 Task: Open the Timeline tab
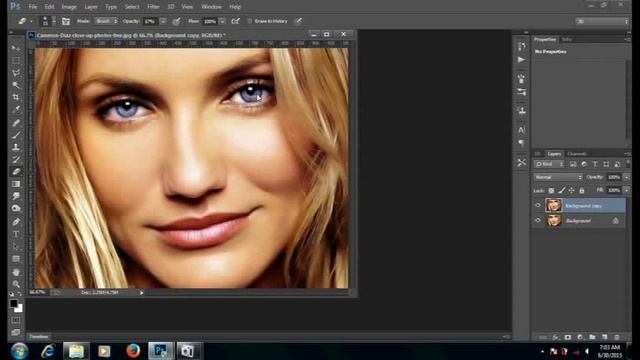pos(39,337)
